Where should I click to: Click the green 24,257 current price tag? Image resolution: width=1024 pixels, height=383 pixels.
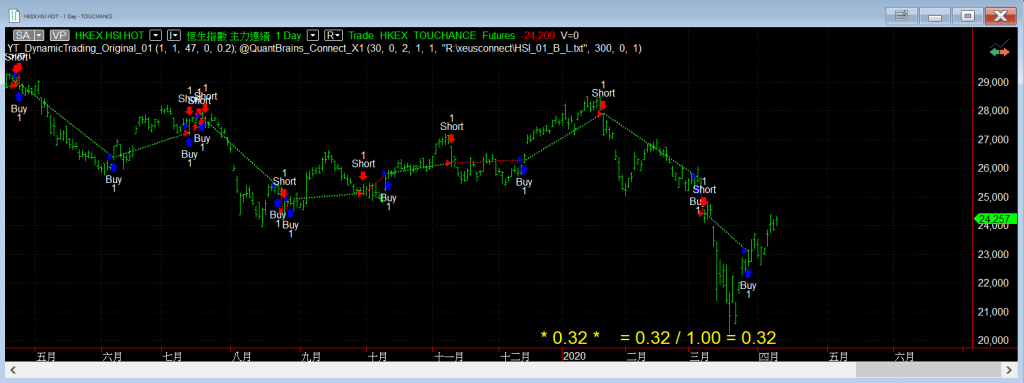995,219
